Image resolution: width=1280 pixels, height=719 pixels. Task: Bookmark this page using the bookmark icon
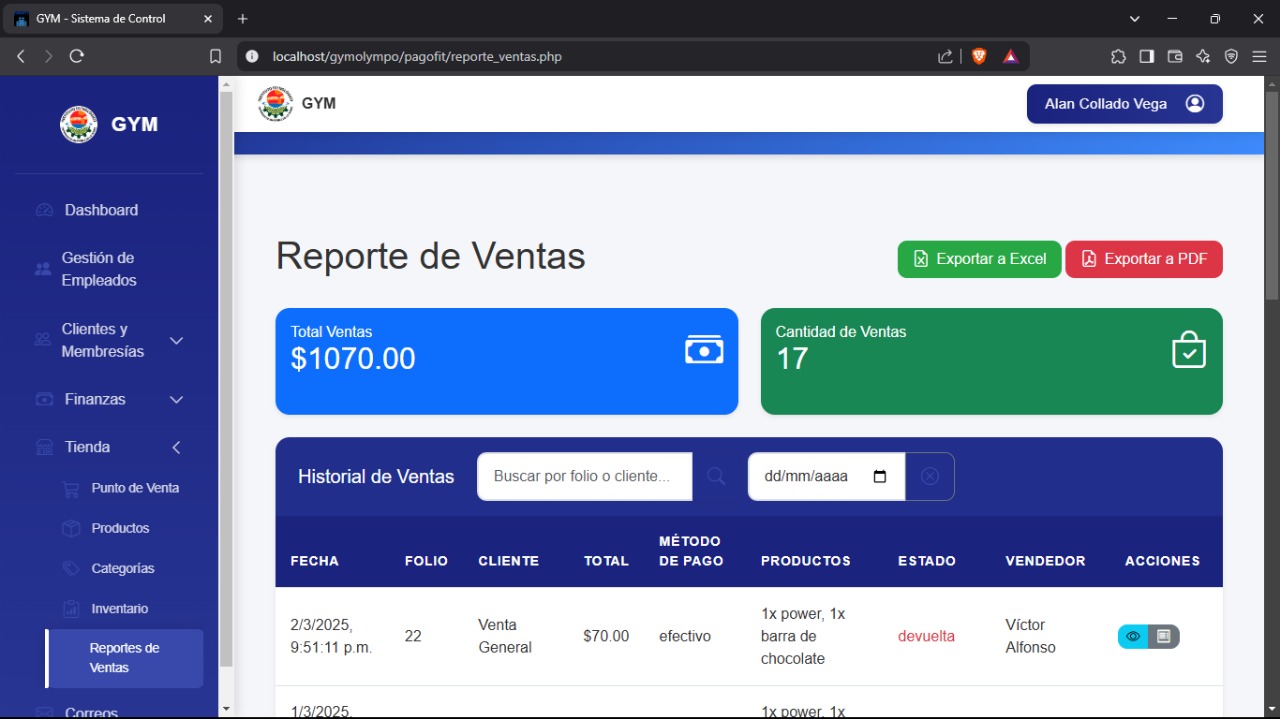[215, 57]
